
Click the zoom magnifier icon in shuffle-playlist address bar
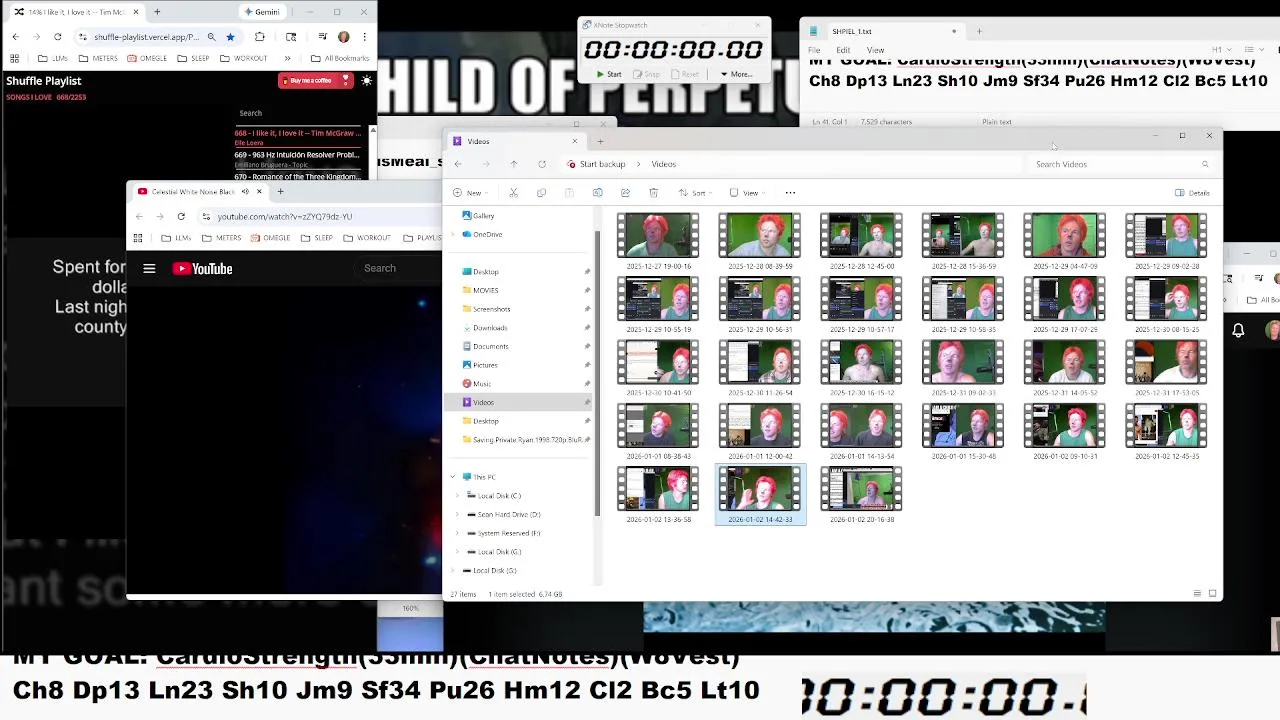point(211,37)
